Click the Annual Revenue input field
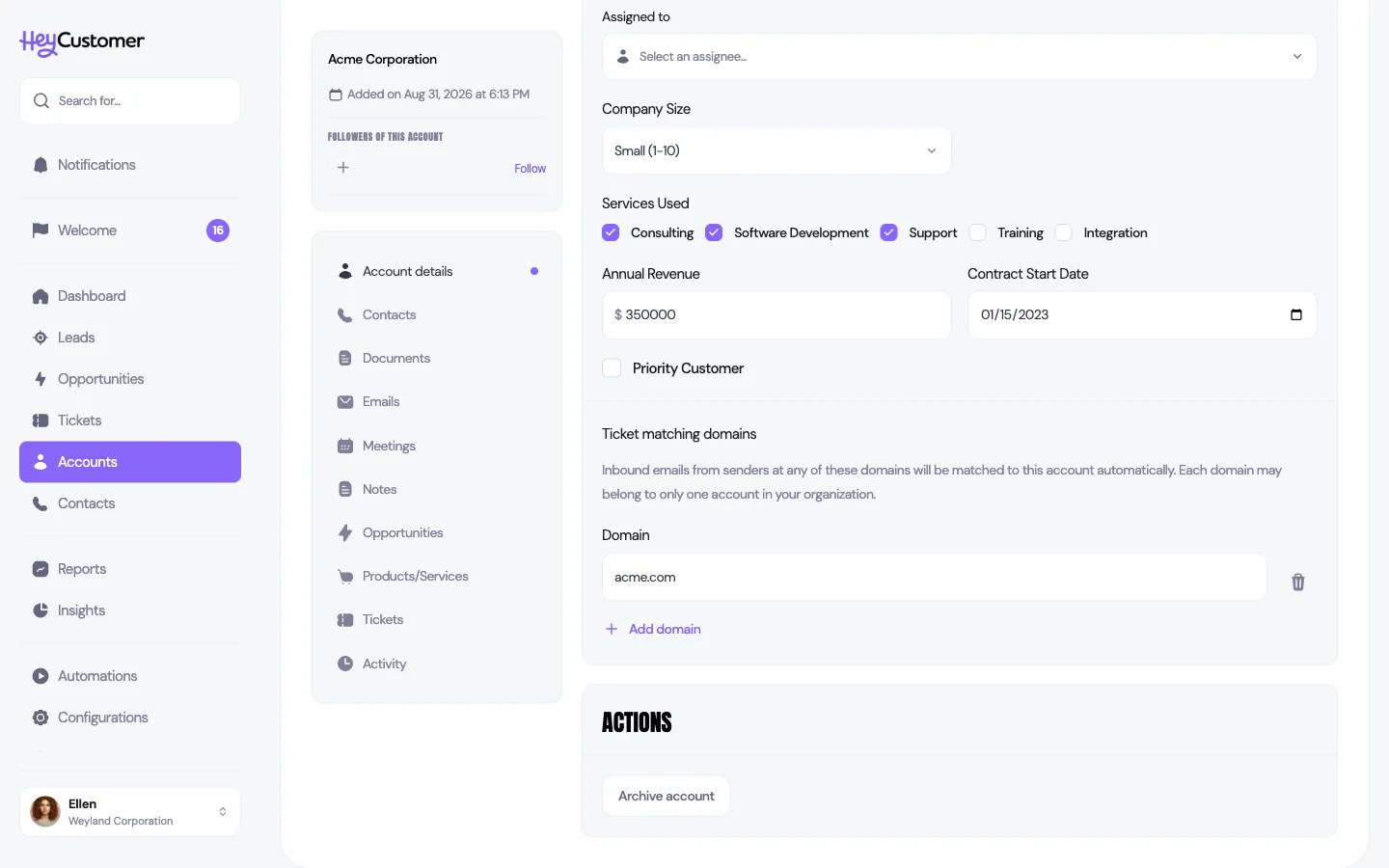The image size is (1389, 868). [776, 314]
